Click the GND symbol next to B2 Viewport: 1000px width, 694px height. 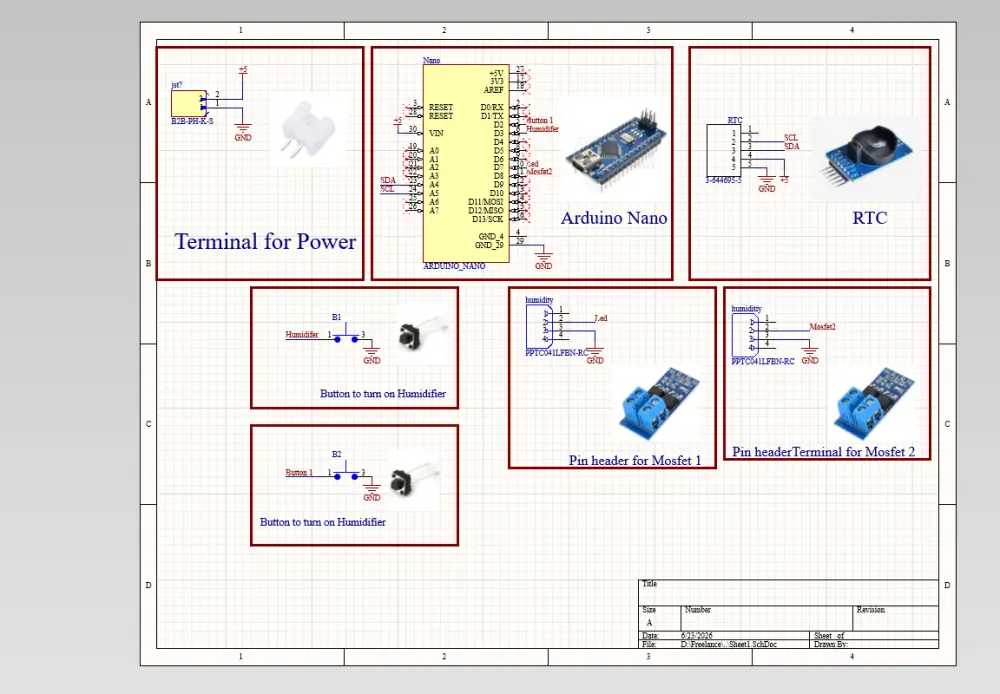372,492
